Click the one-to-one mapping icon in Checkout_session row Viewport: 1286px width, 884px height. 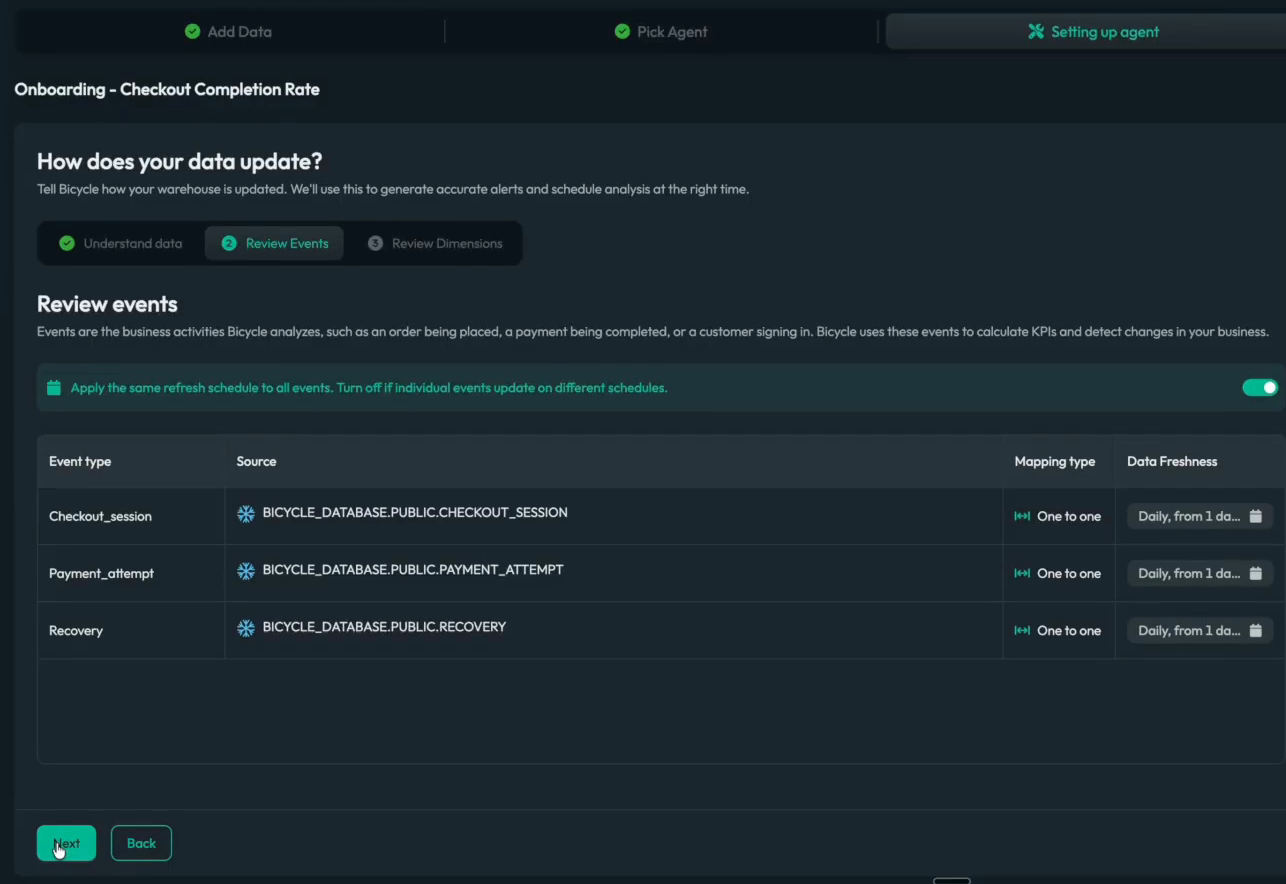1022,517
